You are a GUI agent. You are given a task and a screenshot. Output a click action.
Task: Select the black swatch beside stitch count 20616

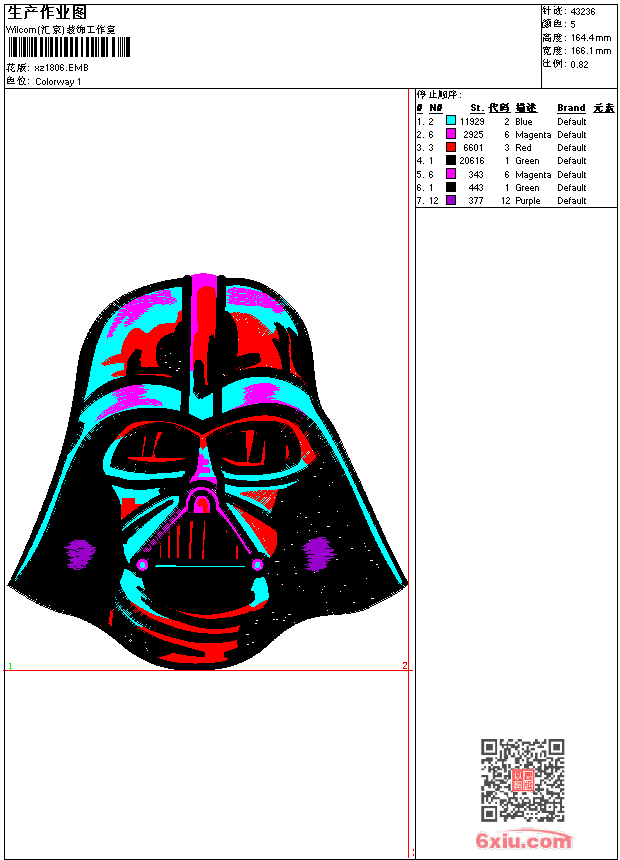click(x=451, y=160)
